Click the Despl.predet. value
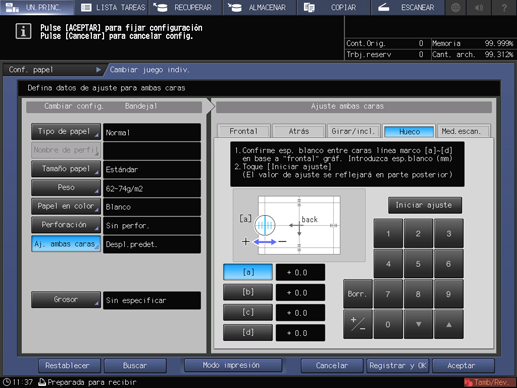517x388 pixels. point(152,244)
